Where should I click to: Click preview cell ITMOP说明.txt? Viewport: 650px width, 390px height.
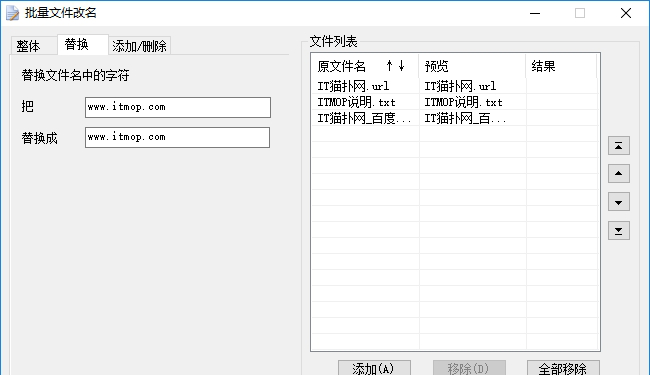[463, 102]
